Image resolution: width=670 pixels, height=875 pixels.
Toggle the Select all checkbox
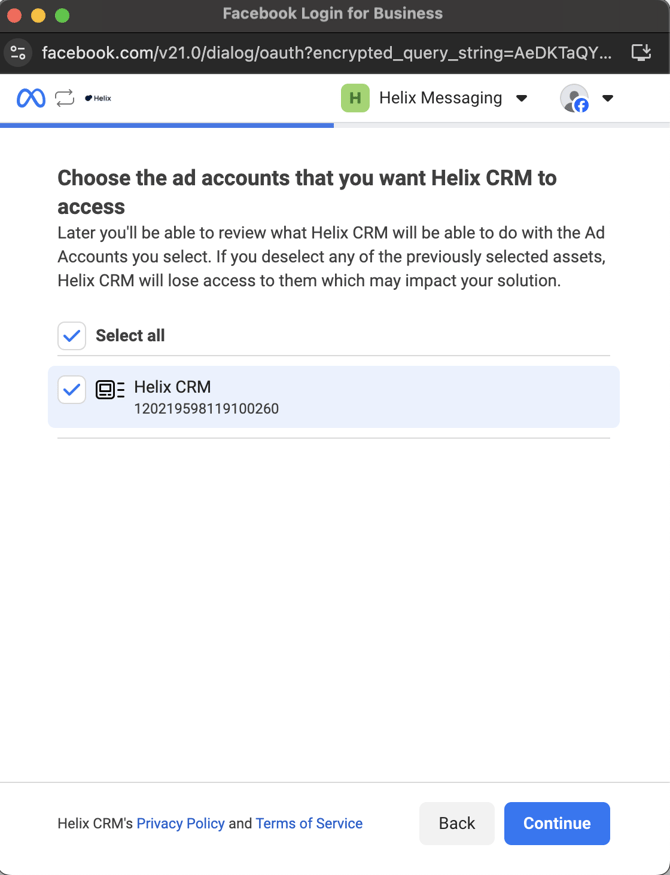tap(72, 336)
